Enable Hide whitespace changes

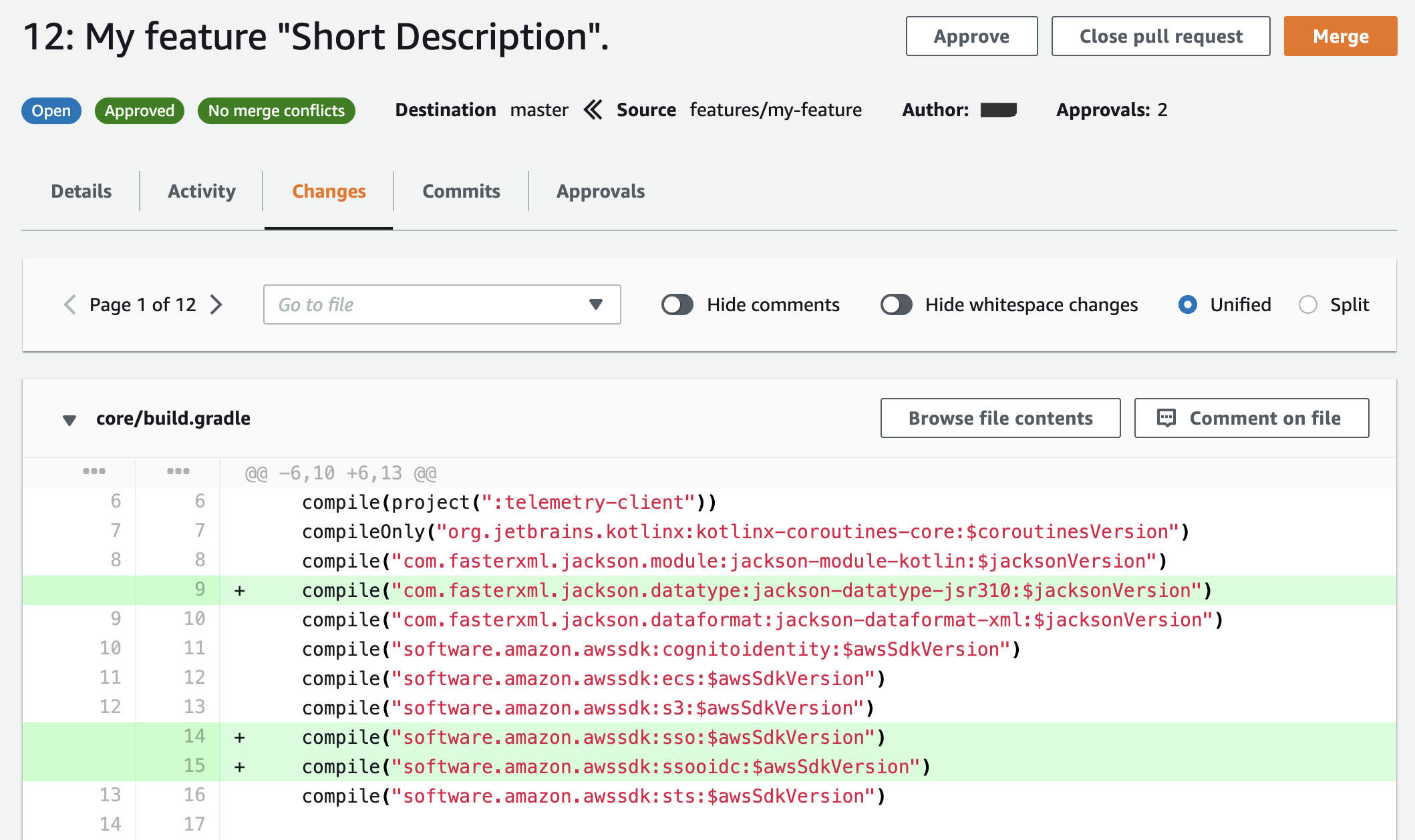(896, 304)
